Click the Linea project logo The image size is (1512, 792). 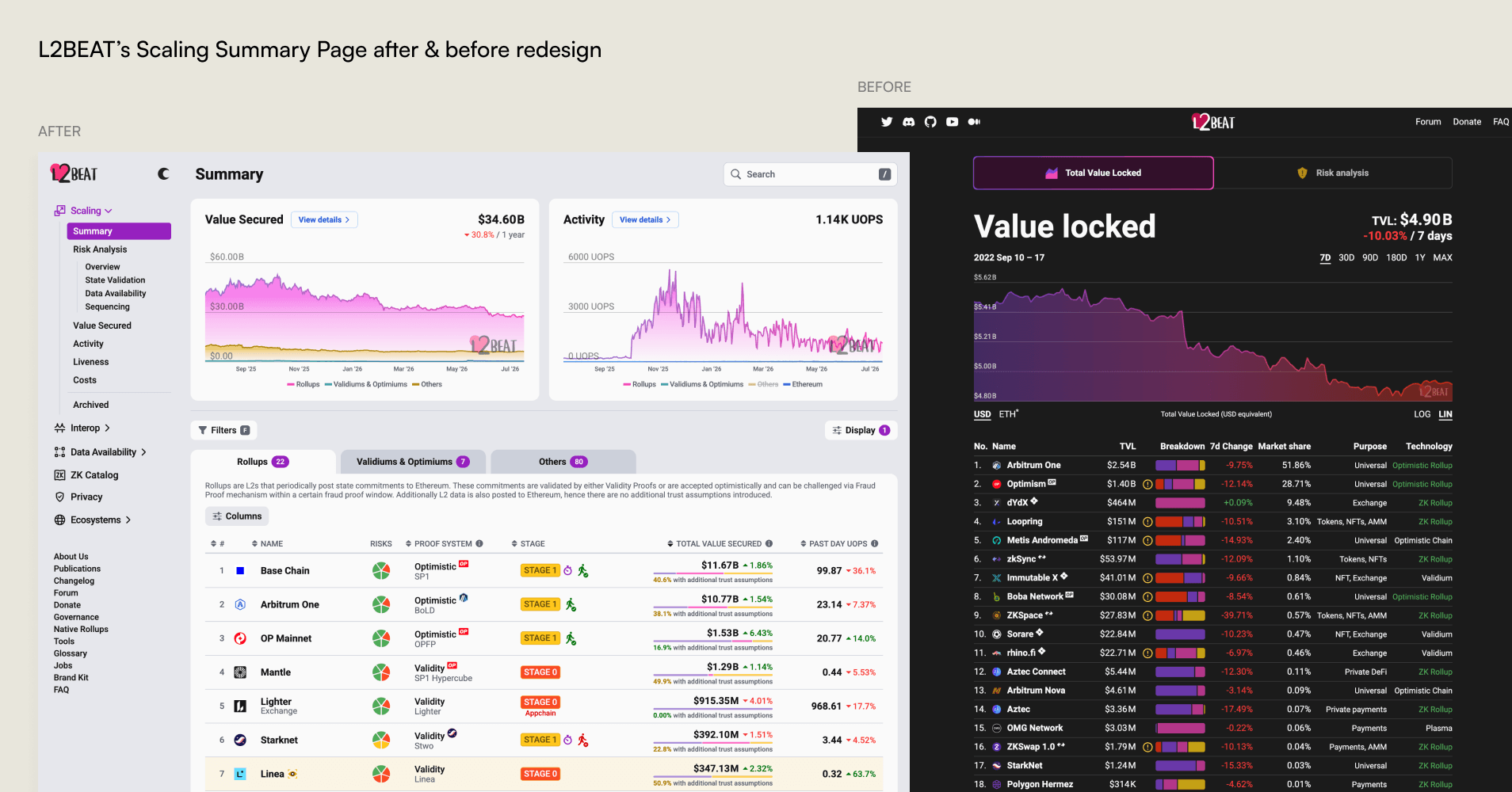tap(240, 774)
